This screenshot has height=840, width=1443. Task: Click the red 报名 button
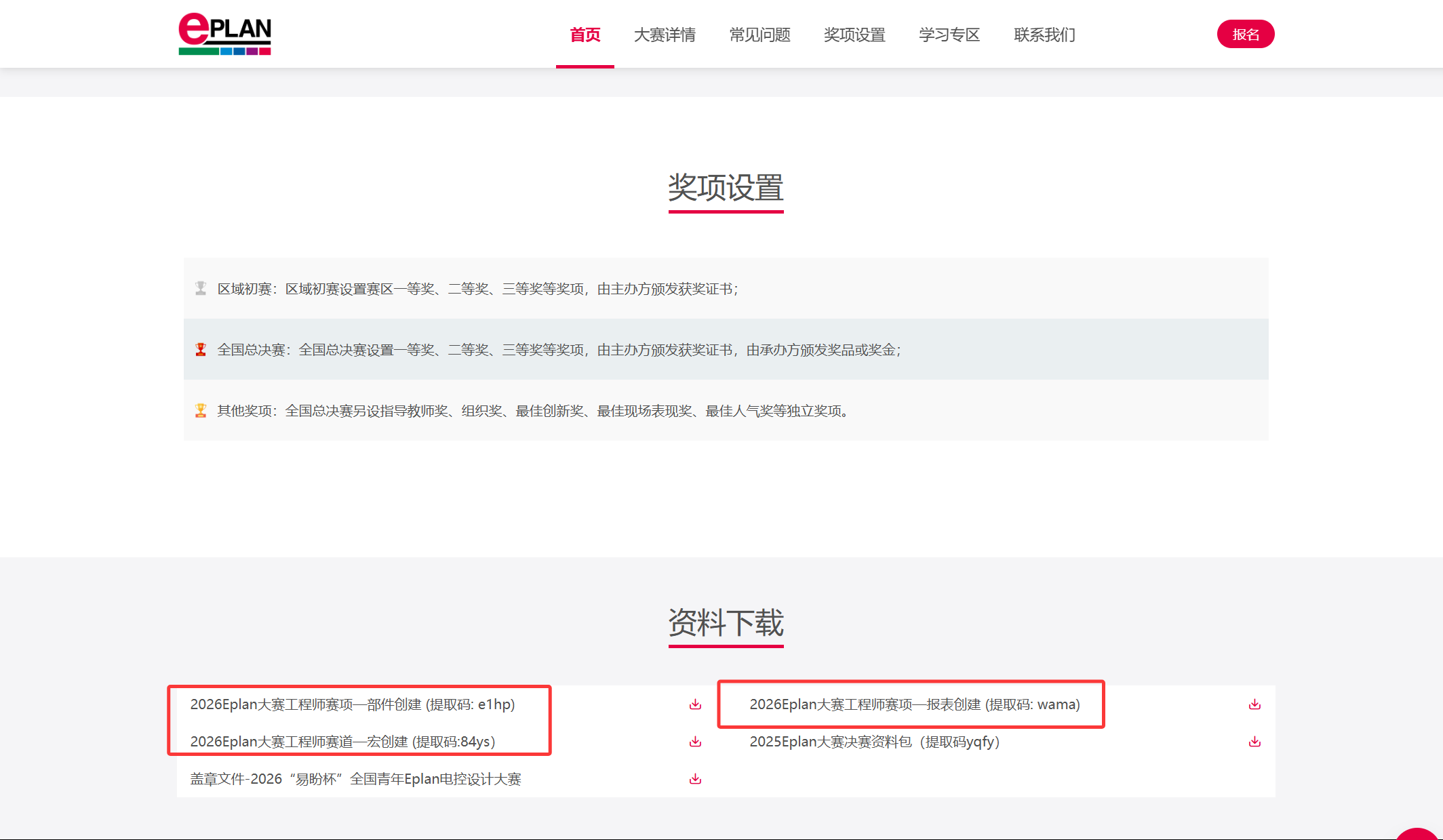click(x=1246, y=34)
